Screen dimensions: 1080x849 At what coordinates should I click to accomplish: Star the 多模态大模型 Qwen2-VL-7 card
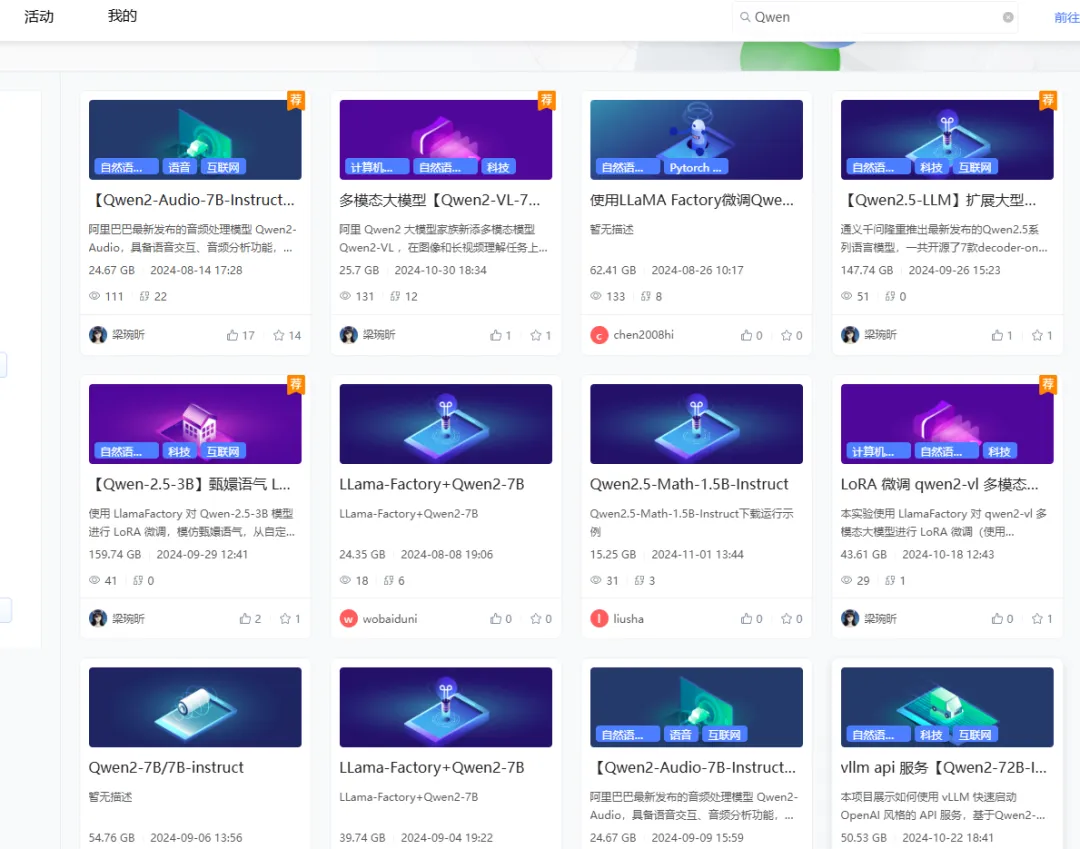[x=536, y=335]
